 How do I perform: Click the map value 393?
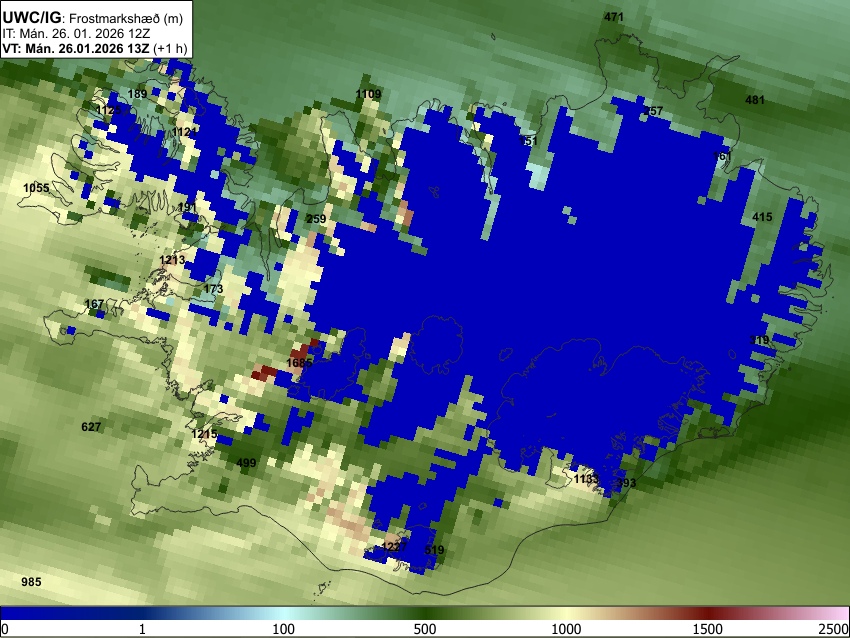626,482
